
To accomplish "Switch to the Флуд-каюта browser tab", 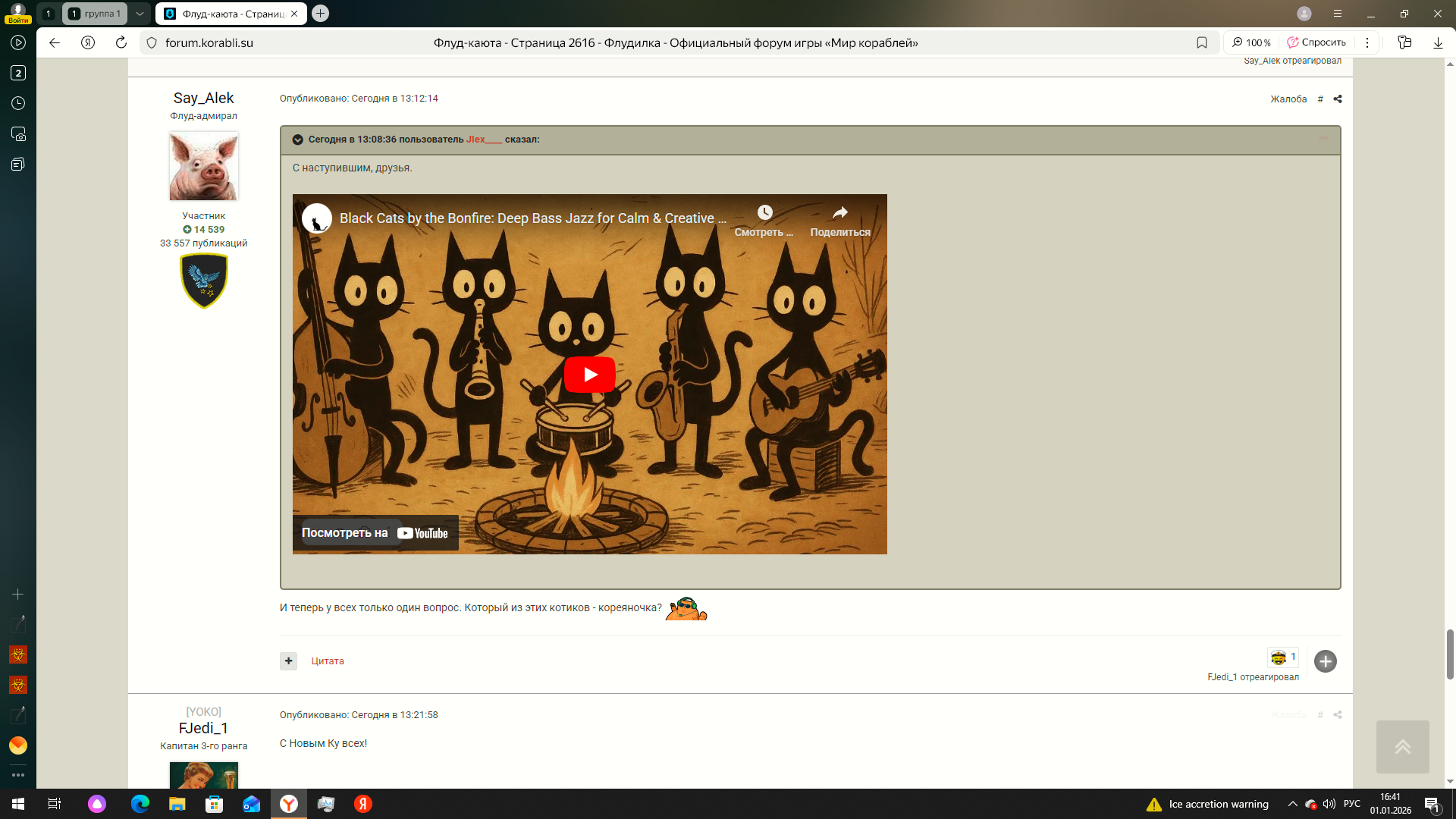I will point(227,14).
